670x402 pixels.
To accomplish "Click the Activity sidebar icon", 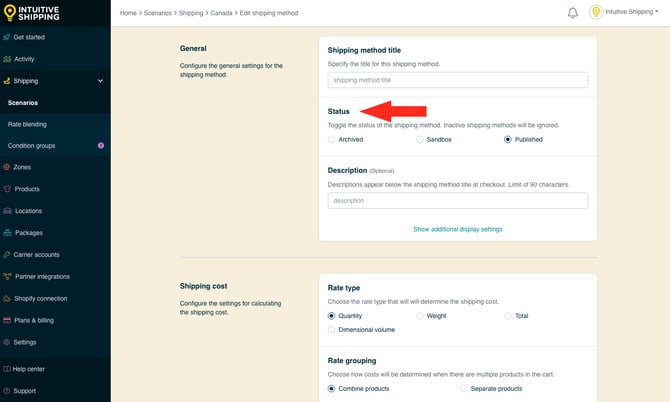I will 7,59.
